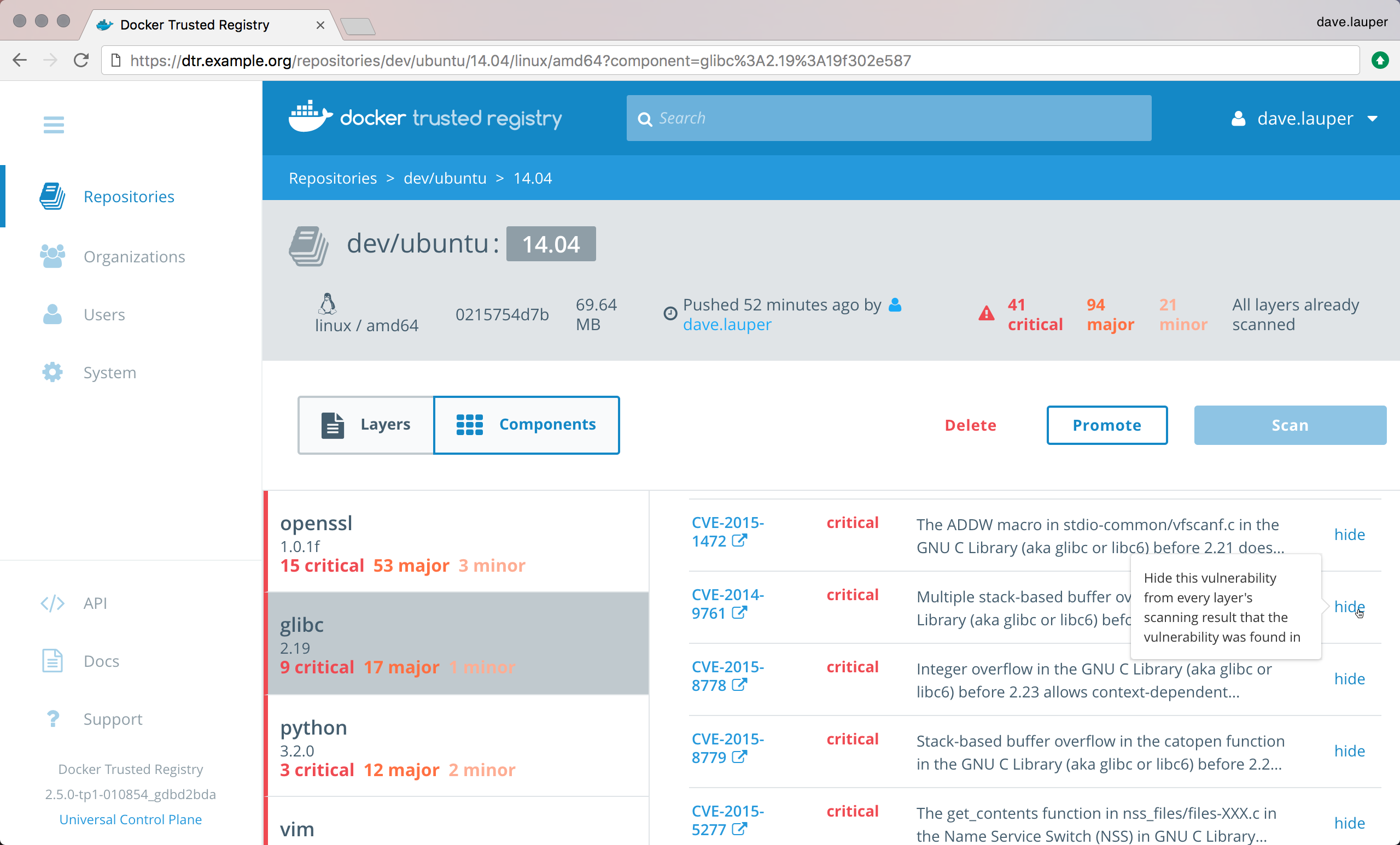
Task: Open the Universal Control Plane link
Action: (x=130, y=819)
